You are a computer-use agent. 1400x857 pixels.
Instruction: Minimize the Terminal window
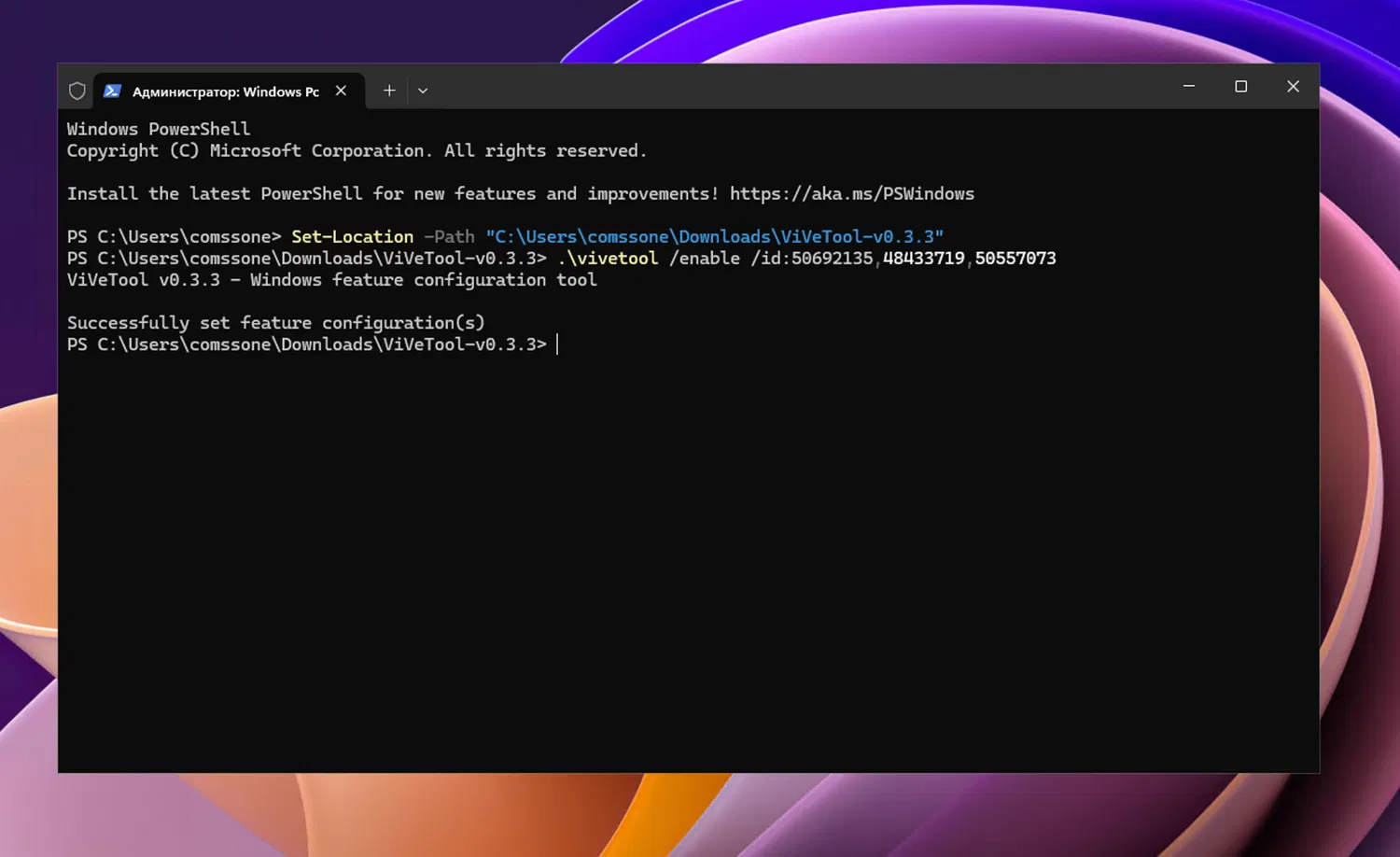point(1189,86)
